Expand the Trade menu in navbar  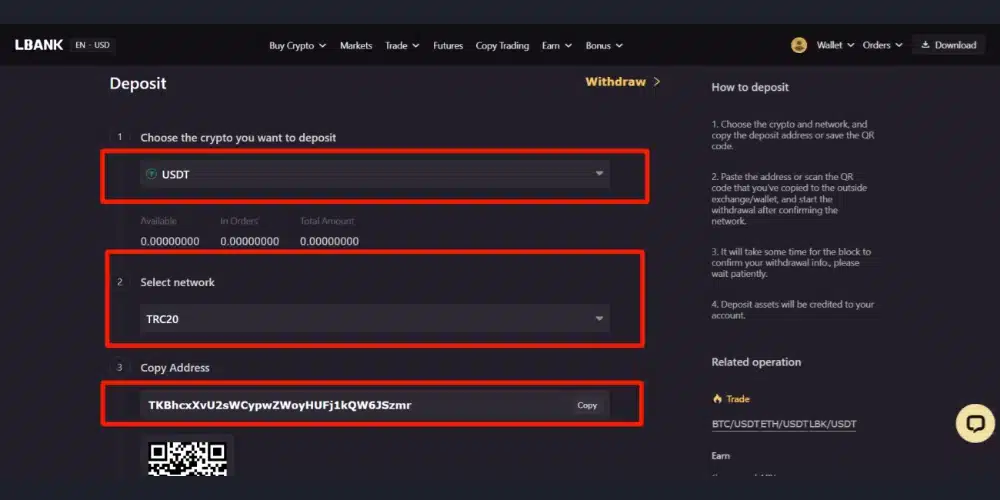(x=402, y=45)
